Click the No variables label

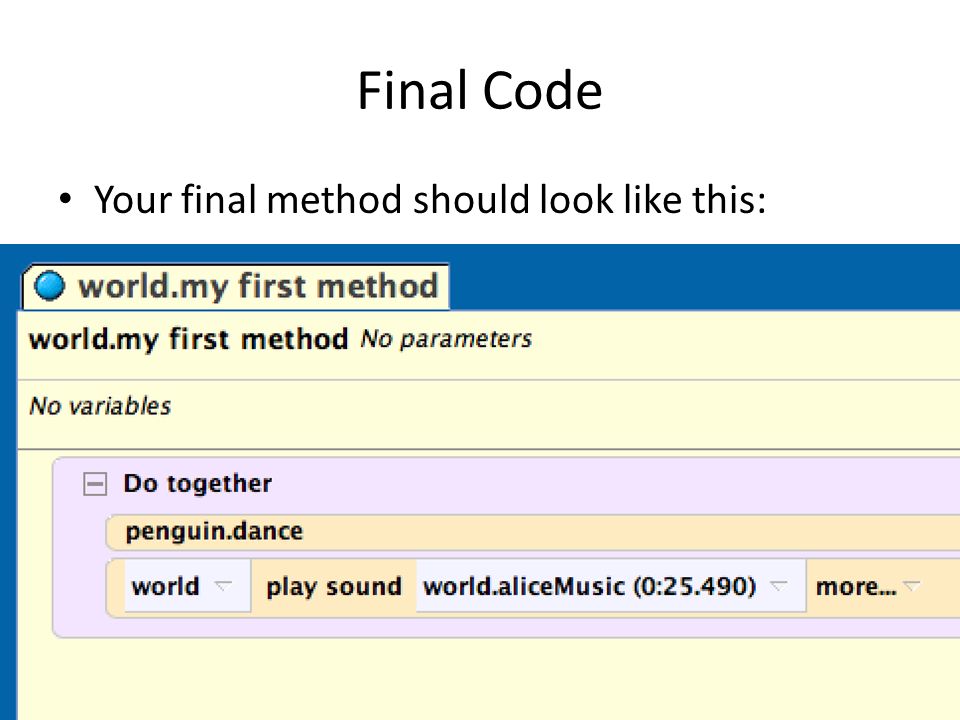(x=100, y=406)
